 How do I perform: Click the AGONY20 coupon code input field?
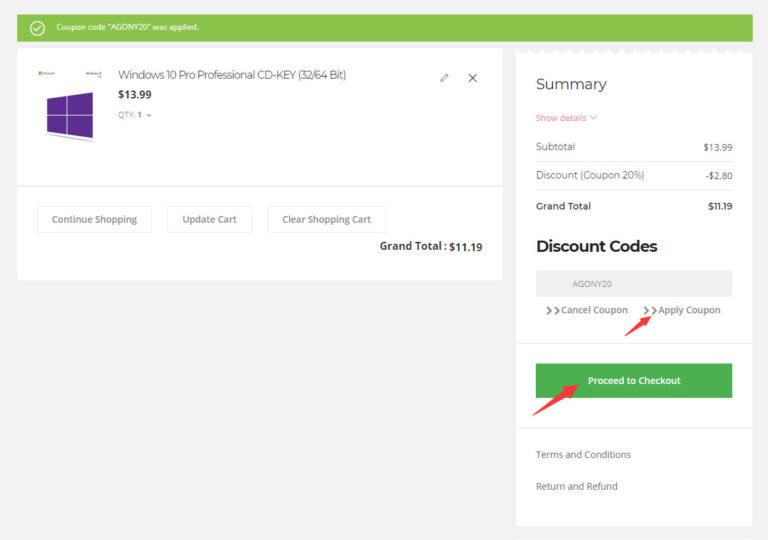coord(634,284)
